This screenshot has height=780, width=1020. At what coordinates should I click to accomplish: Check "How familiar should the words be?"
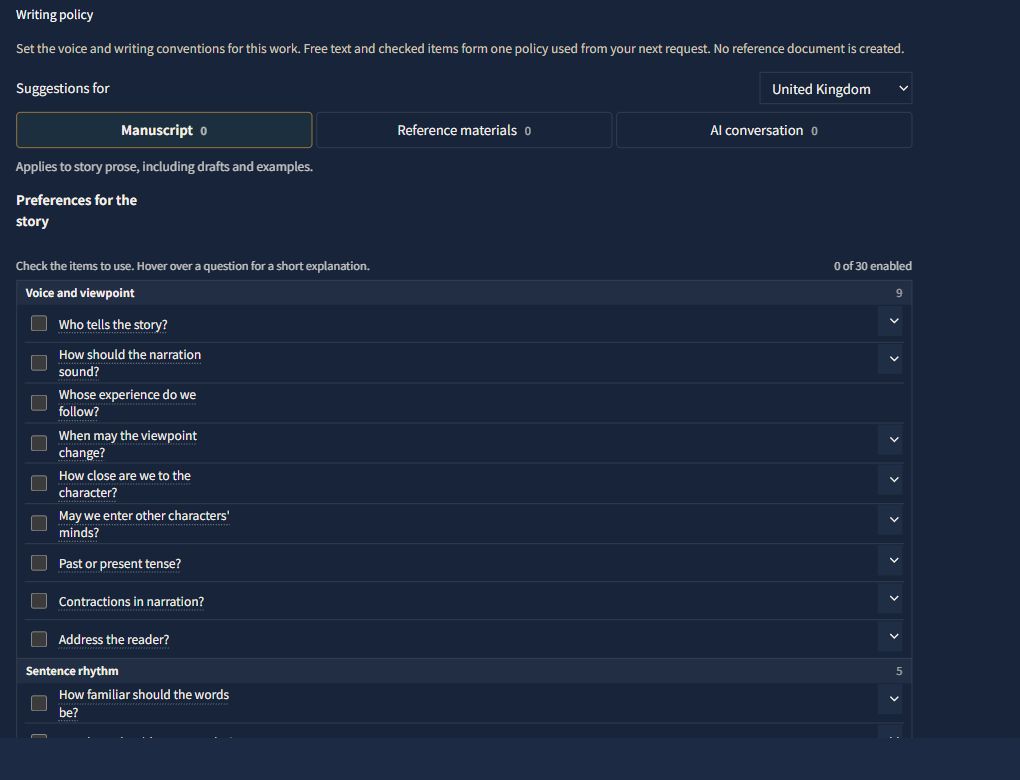coord(39,703)
